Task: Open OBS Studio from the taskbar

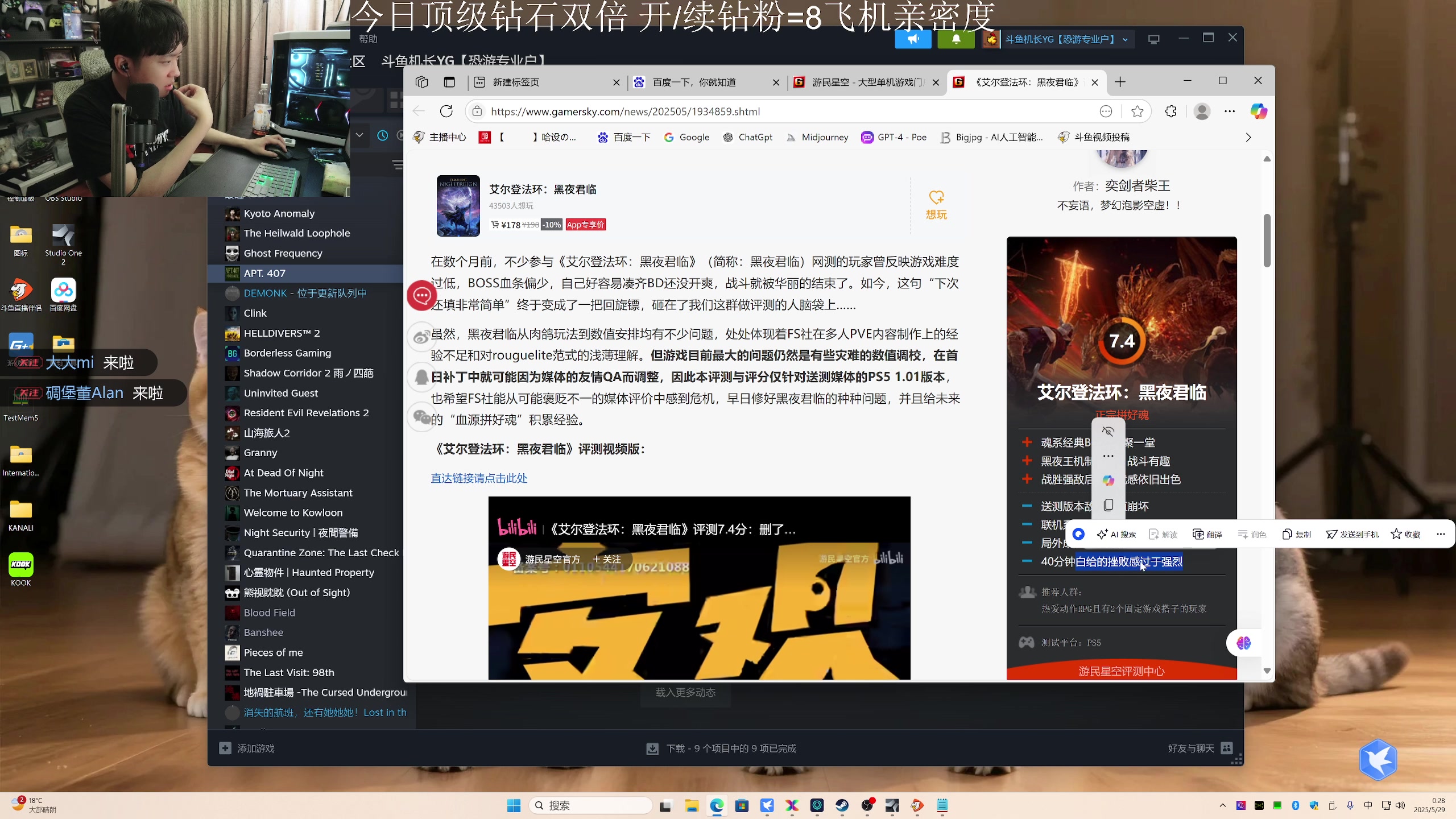Action: coord(867,805)
